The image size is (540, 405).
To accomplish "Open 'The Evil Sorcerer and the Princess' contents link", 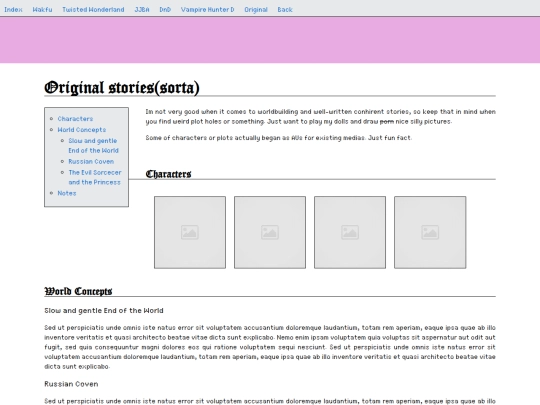I will tap(95, 177).
